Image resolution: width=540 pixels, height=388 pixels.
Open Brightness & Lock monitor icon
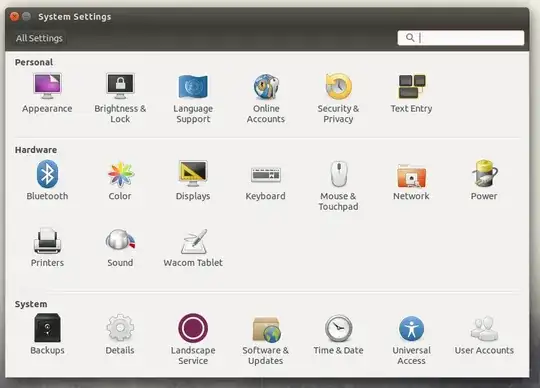coord(120,86)
